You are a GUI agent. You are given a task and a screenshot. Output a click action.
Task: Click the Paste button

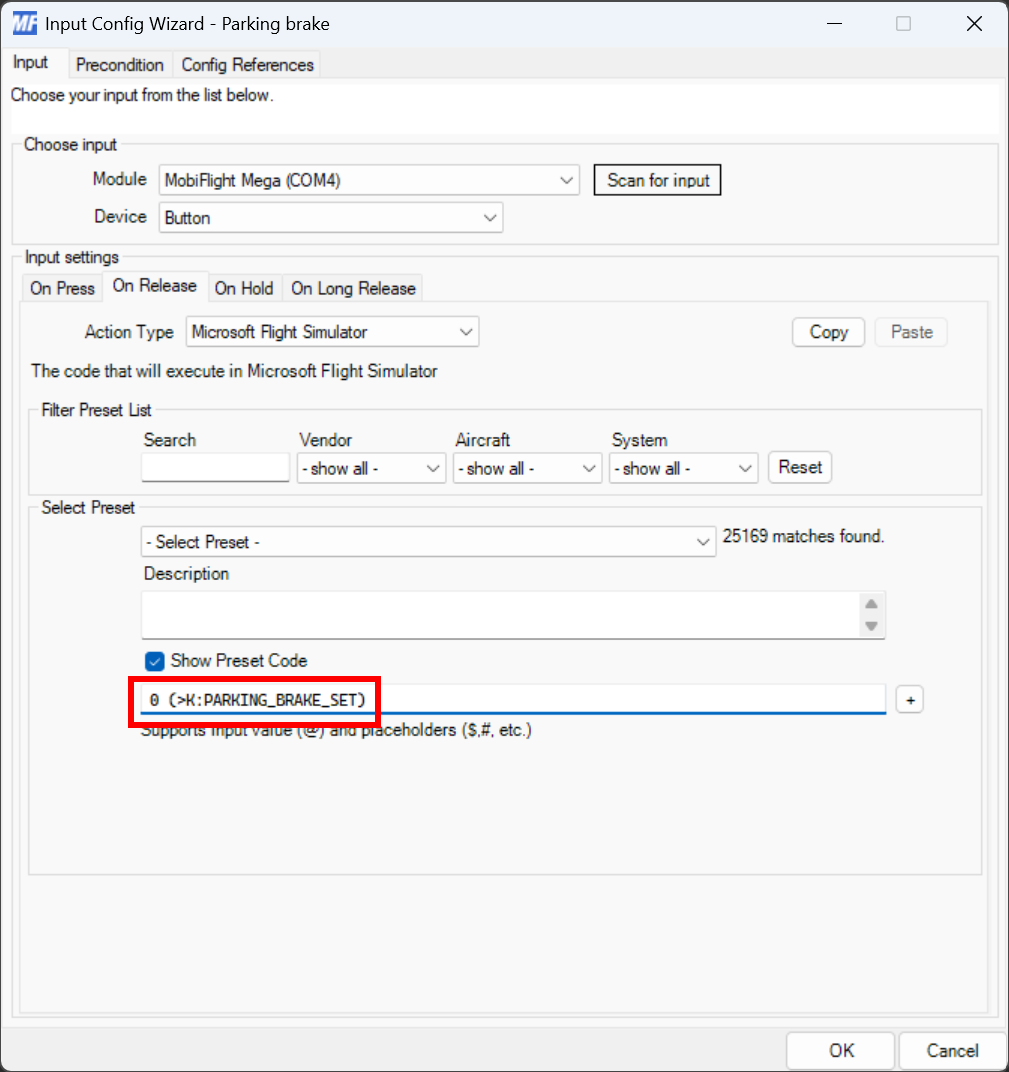click(911, 332)
